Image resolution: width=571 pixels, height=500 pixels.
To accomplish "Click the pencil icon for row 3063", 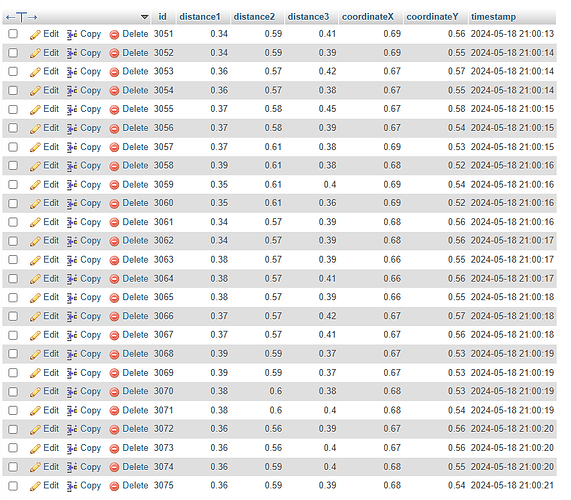I will click(35, 260).
